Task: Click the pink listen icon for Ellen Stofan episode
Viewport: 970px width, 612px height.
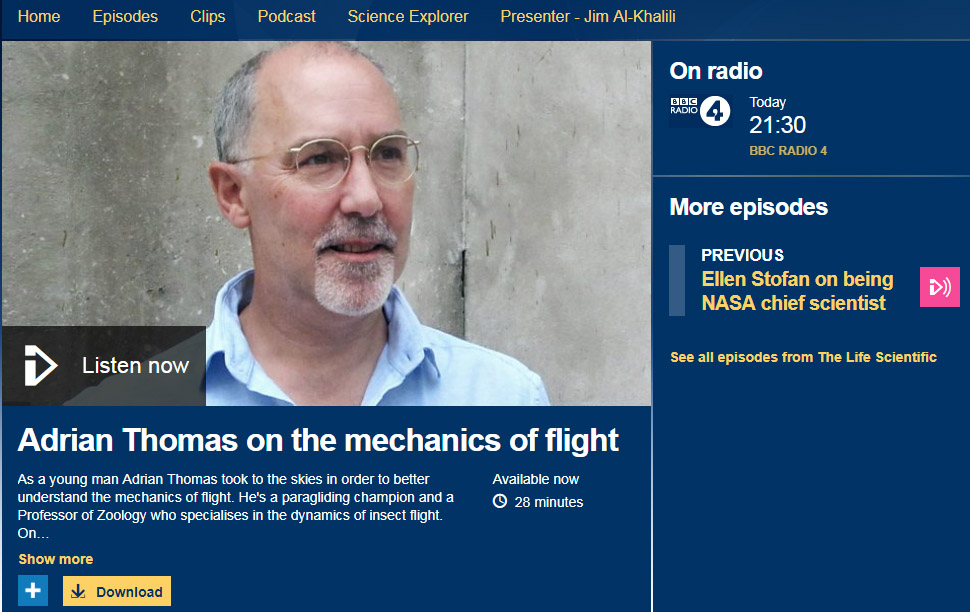Action: (940, 287)
